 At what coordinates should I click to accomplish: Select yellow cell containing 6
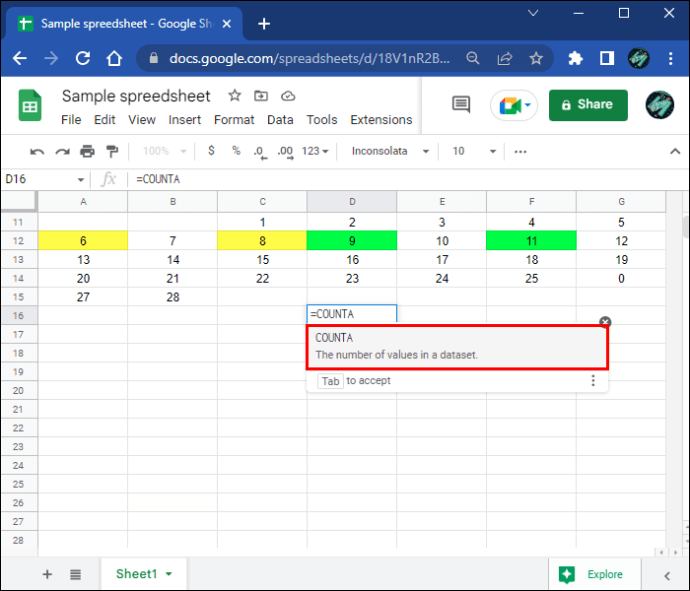(x=83, y=241)
